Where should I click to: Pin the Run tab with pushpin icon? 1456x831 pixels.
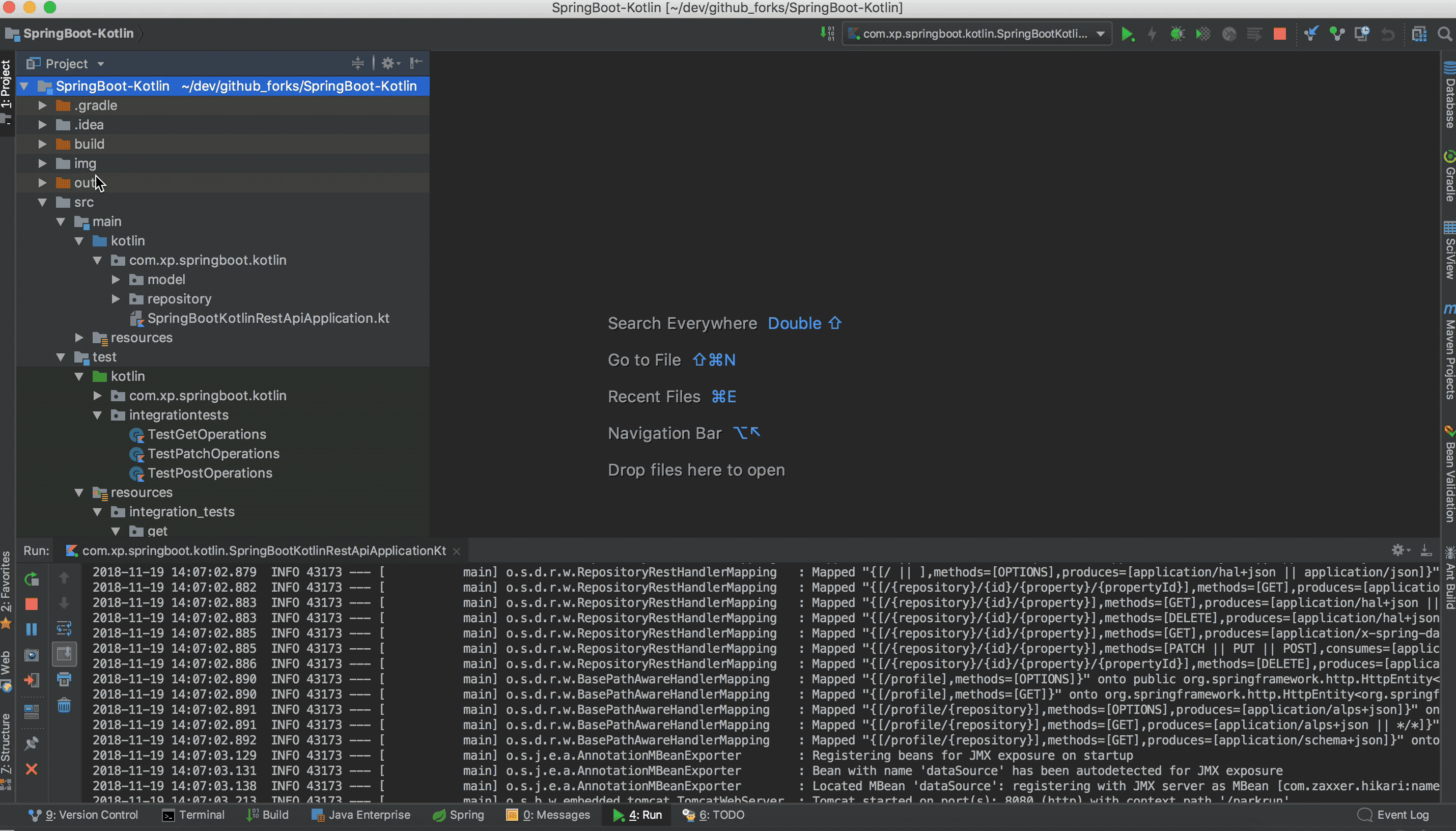click(x=32, y=743)
